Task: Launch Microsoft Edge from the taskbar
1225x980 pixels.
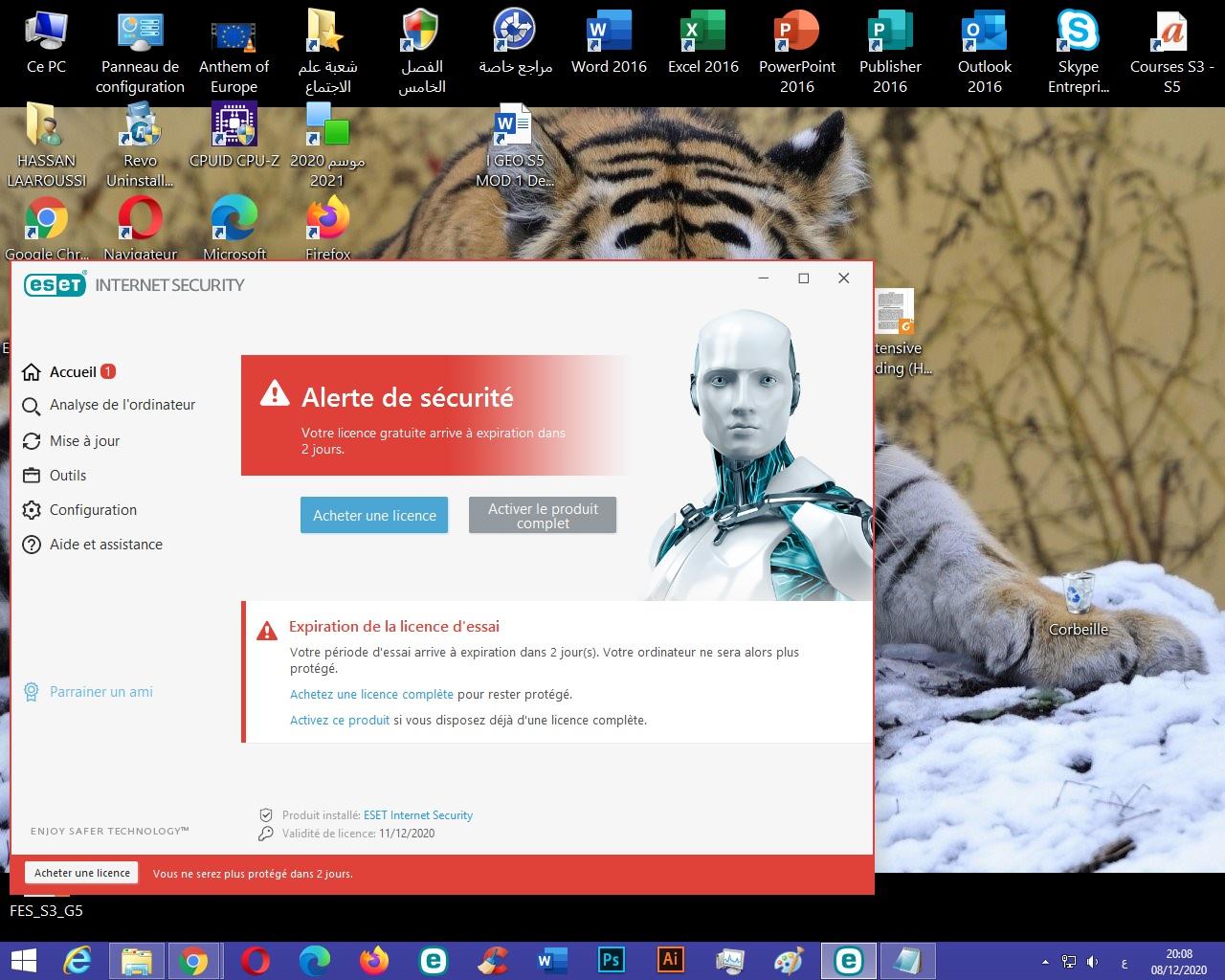Action: click(x=314, y=960)
